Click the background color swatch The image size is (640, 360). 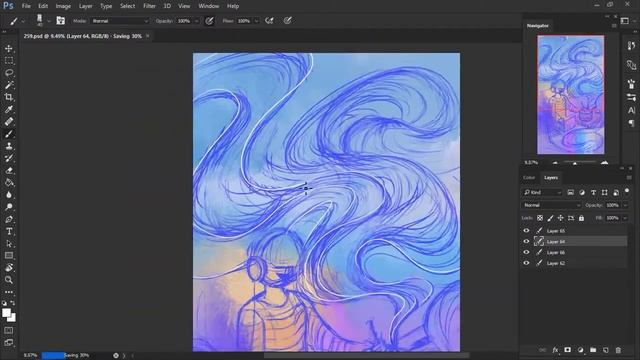pos(13,319)
